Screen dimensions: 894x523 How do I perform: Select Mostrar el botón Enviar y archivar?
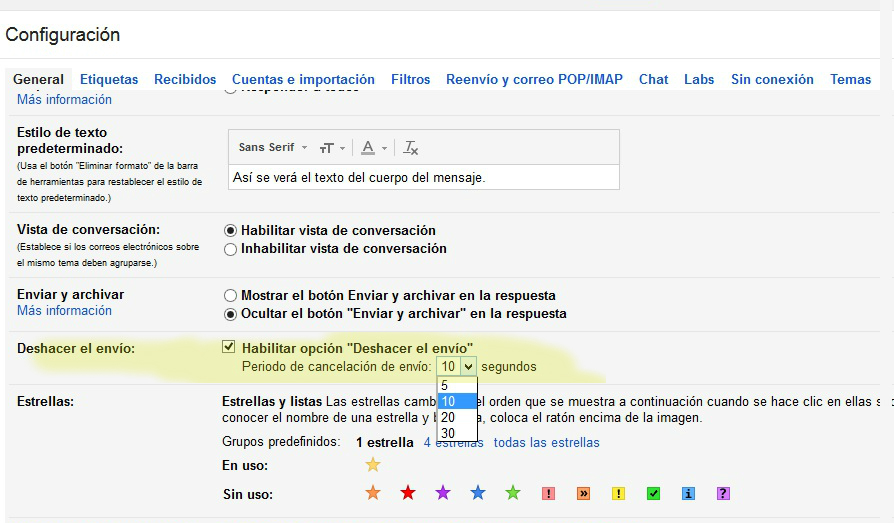tap(231, 296)
